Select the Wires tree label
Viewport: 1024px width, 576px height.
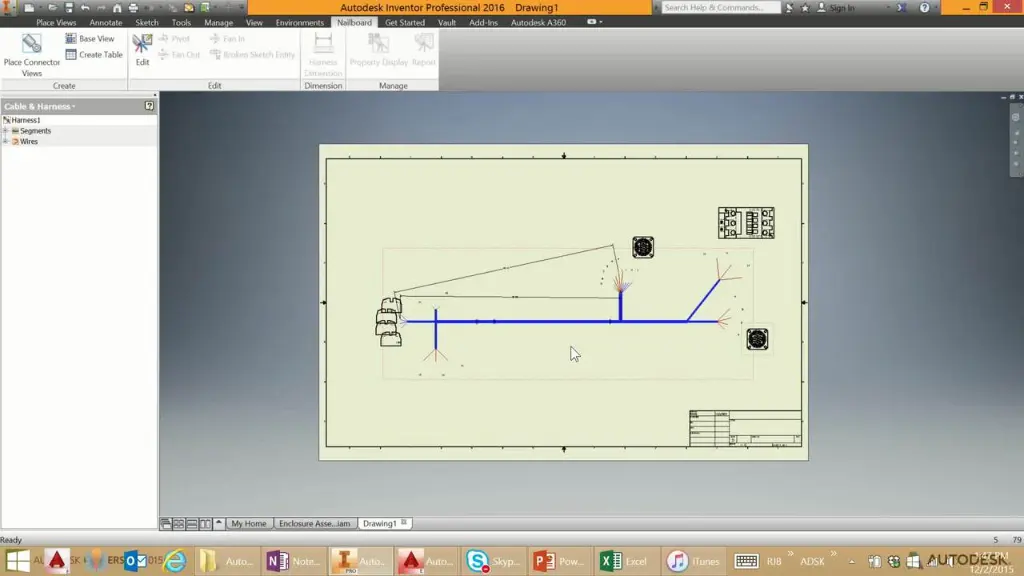click(29, 141)
